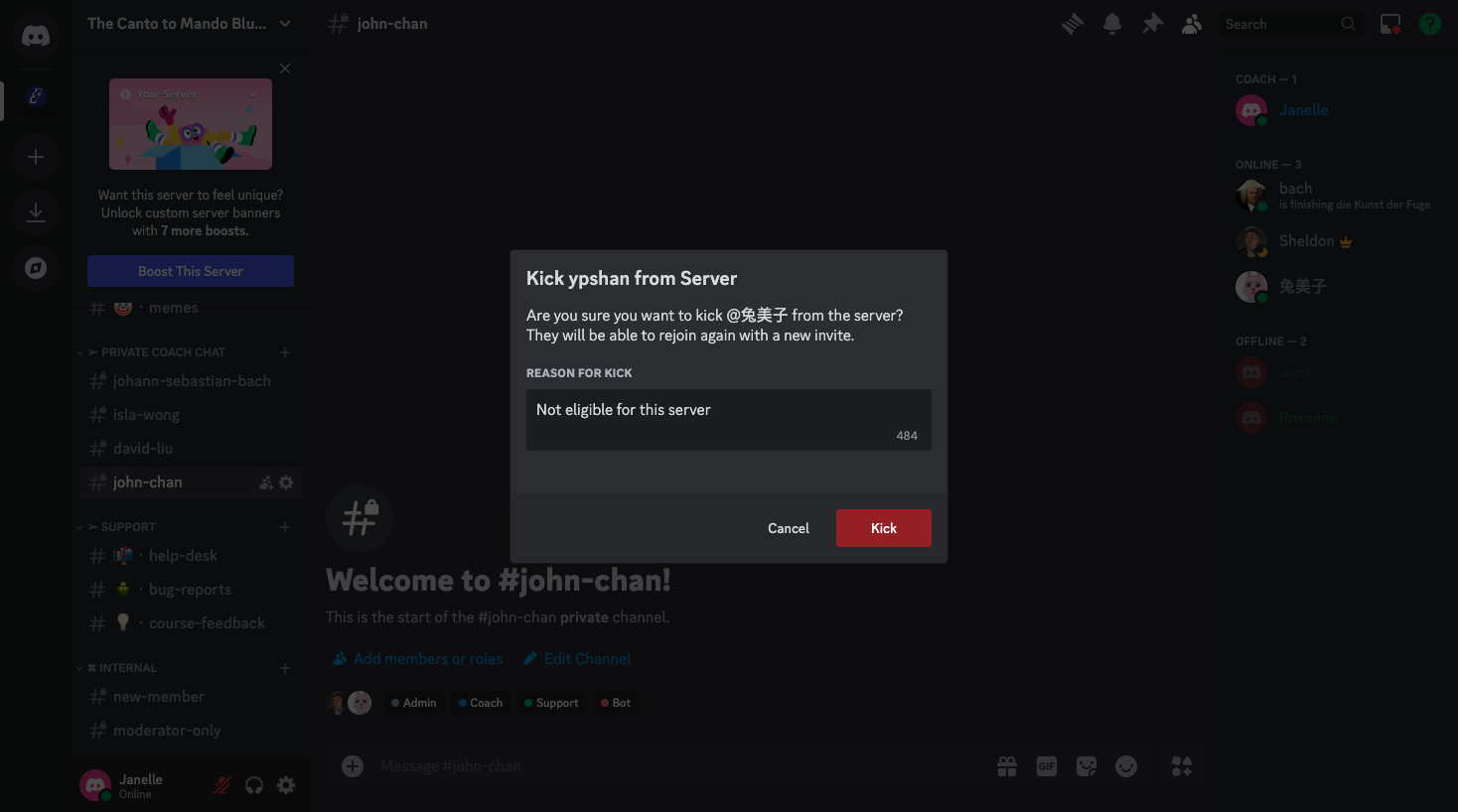Select 兔美子 in the member list

pyautogui.click(x=1337, y=287)
